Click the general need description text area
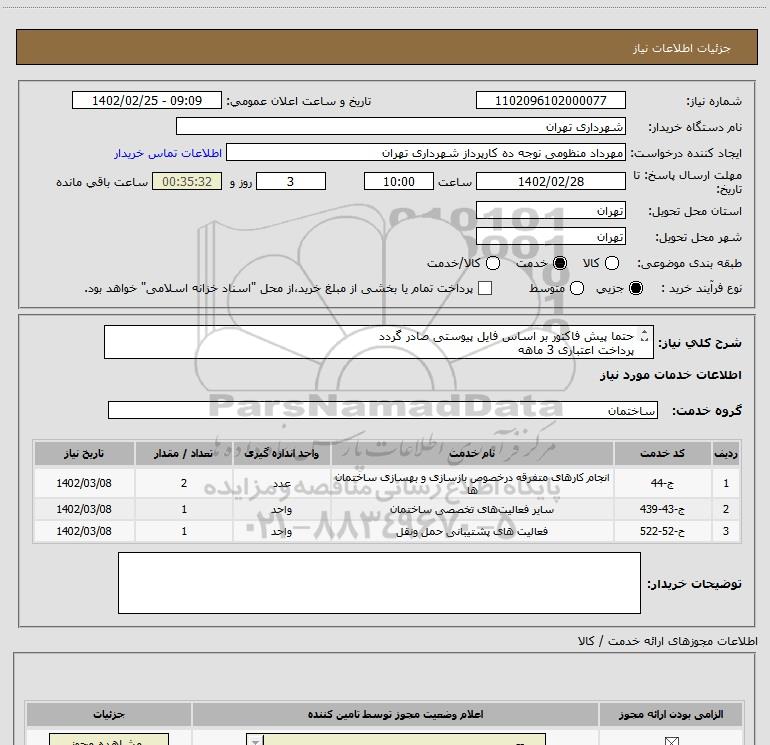770x745 pixels. pos(379,342)
